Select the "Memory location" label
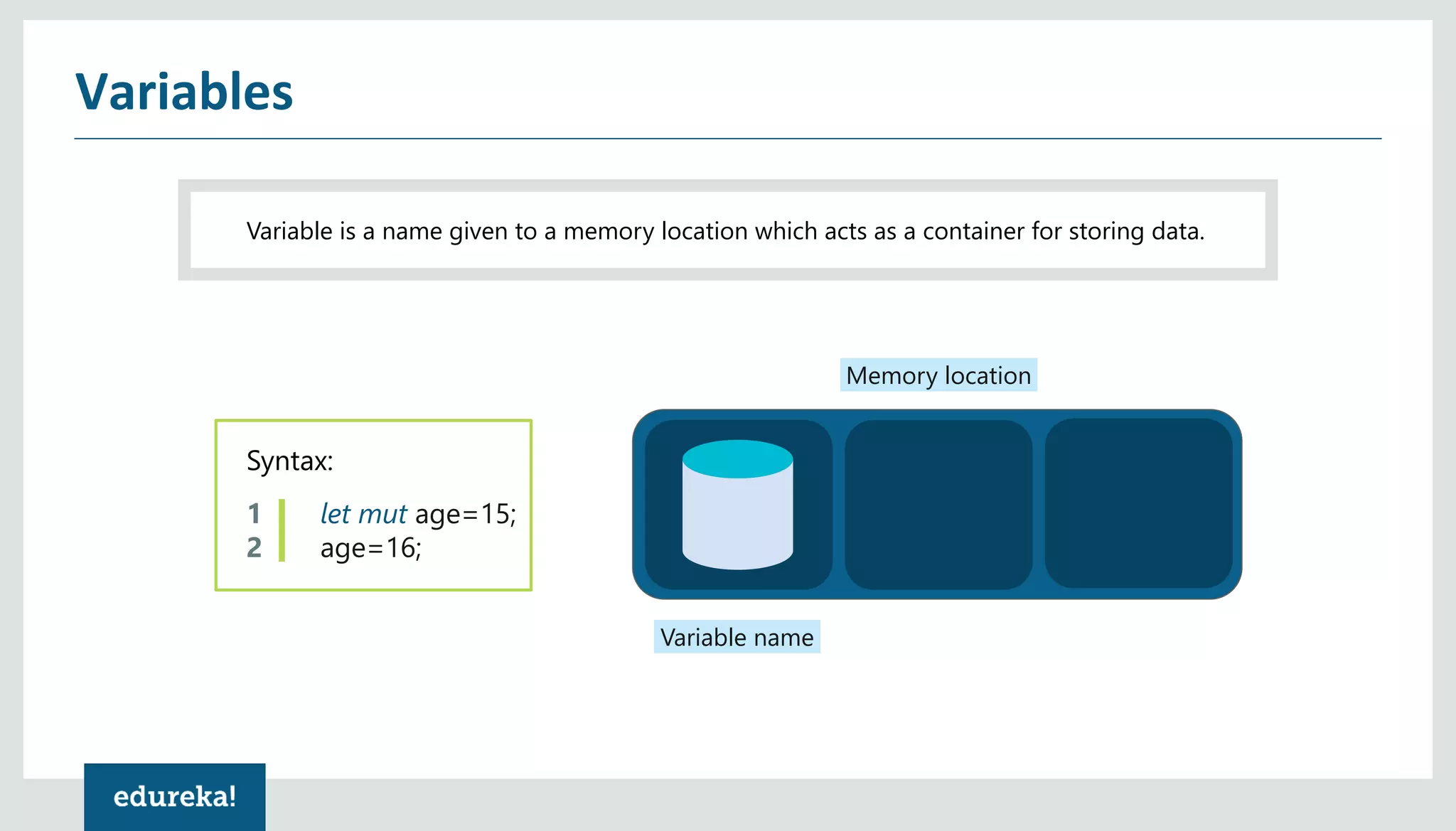The height and width of the screenshot is (831, 1456). tap(938, 375)
